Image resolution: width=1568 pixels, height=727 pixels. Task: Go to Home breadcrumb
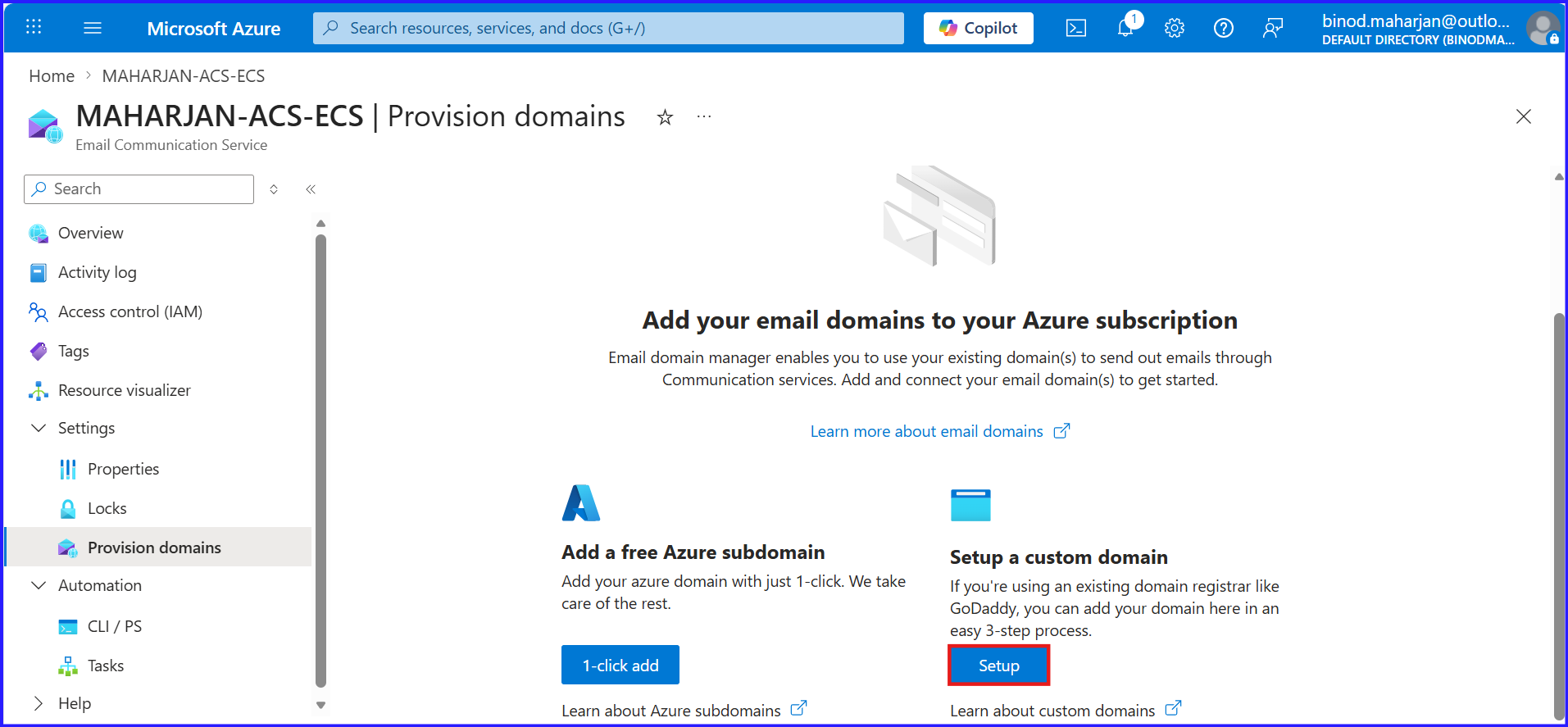pyautogui.click(x=52, y=76)
